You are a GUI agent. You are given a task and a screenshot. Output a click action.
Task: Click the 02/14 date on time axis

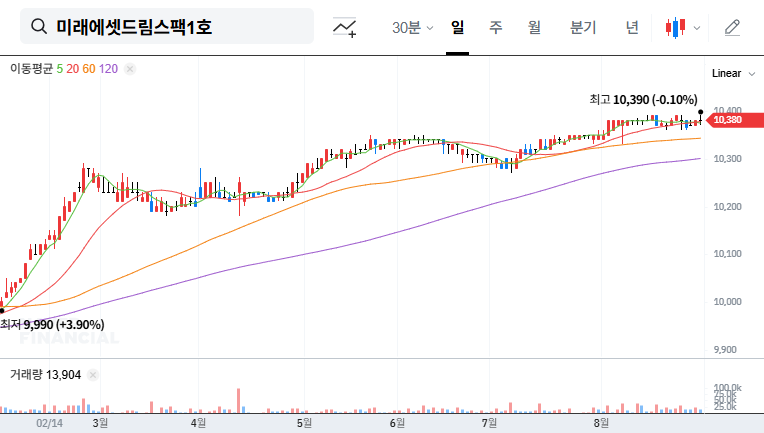(49, 423)
